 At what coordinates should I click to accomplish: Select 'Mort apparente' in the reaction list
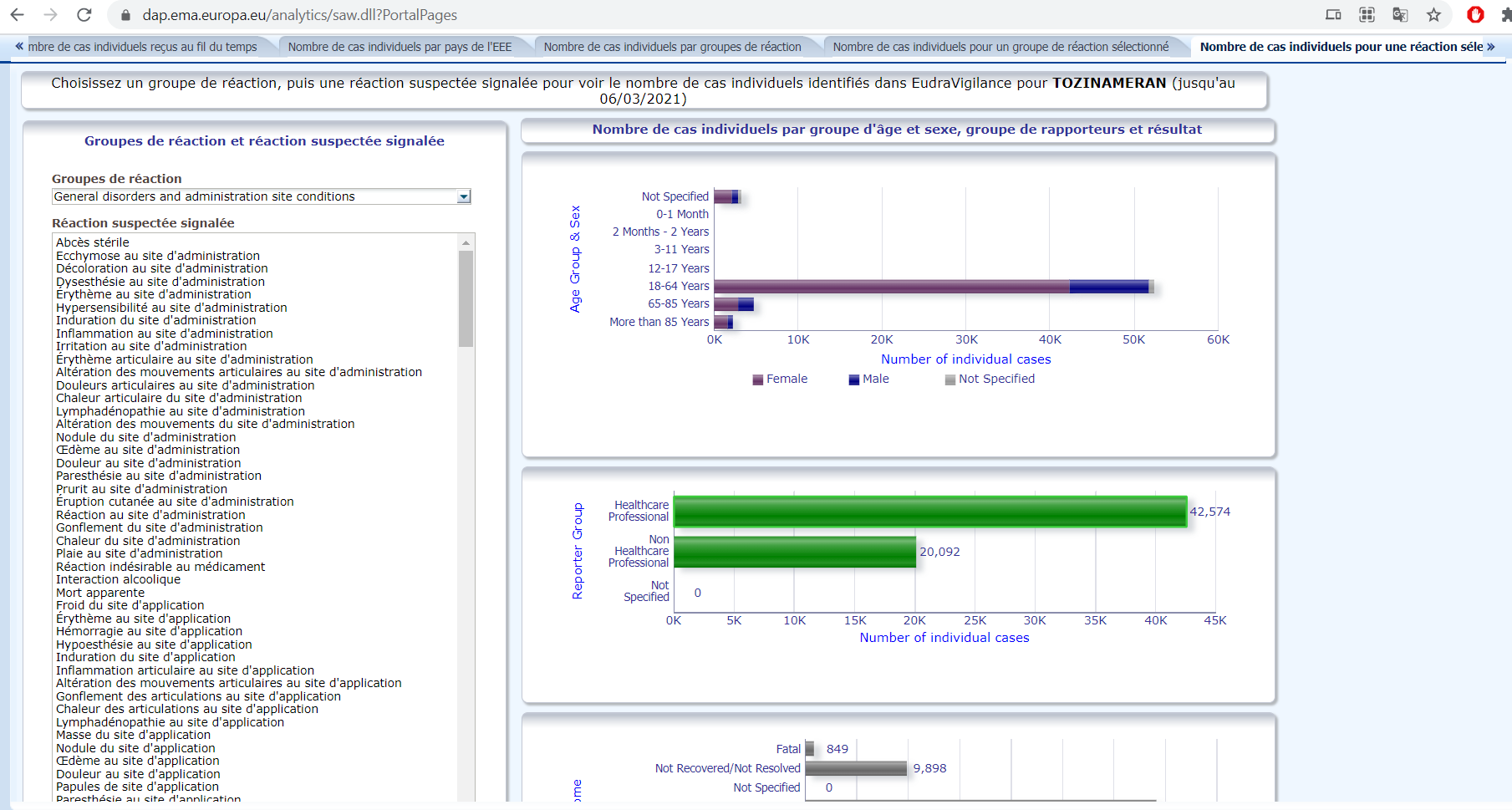100,593
